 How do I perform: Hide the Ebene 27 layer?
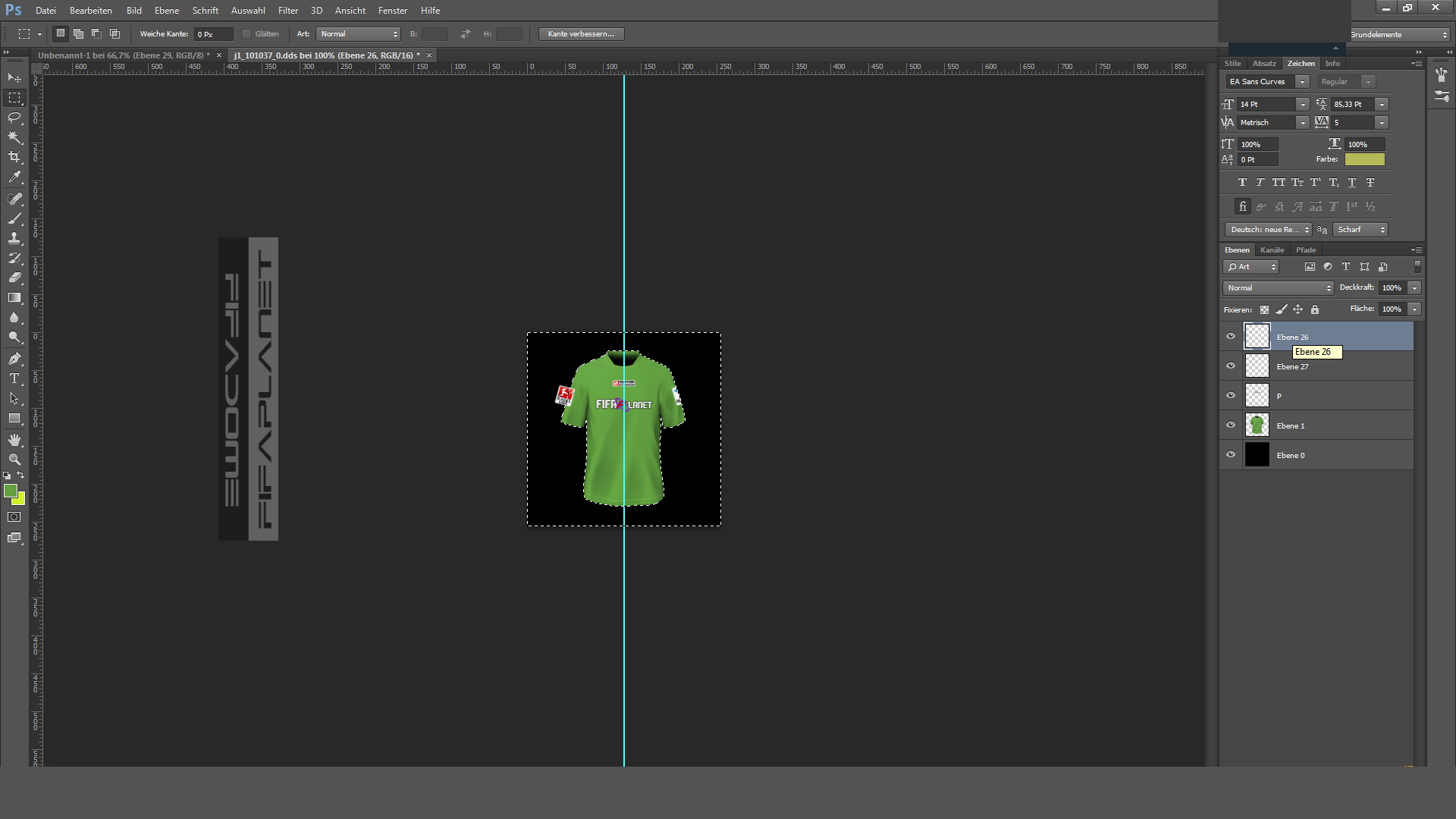[1231, 366]
